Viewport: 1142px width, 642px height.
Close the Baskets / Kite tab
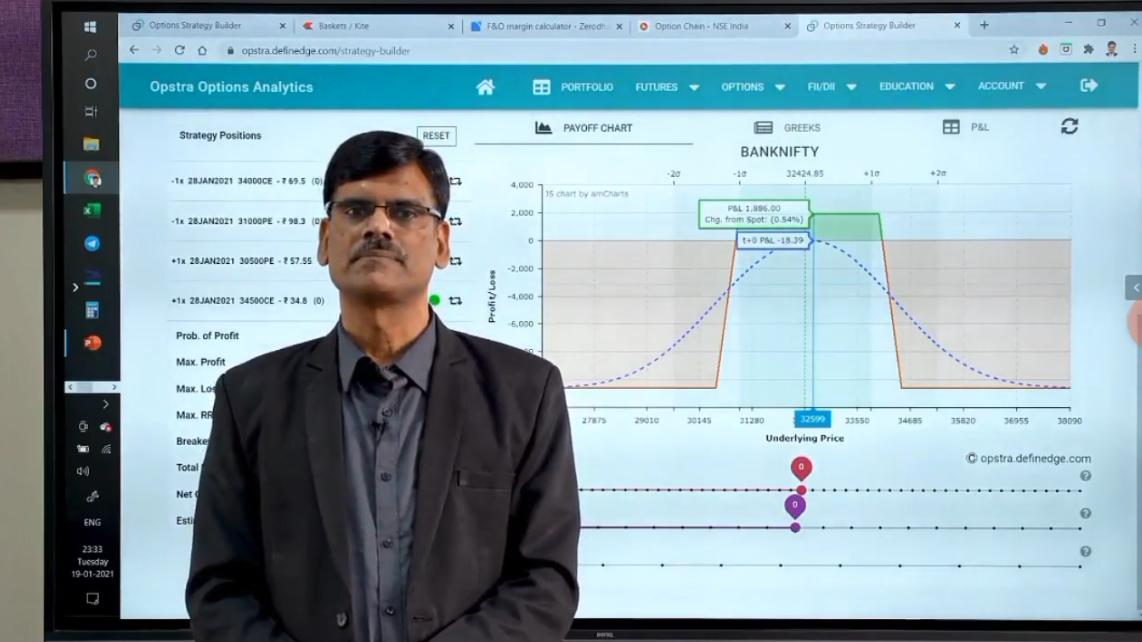tap(451, 26)
